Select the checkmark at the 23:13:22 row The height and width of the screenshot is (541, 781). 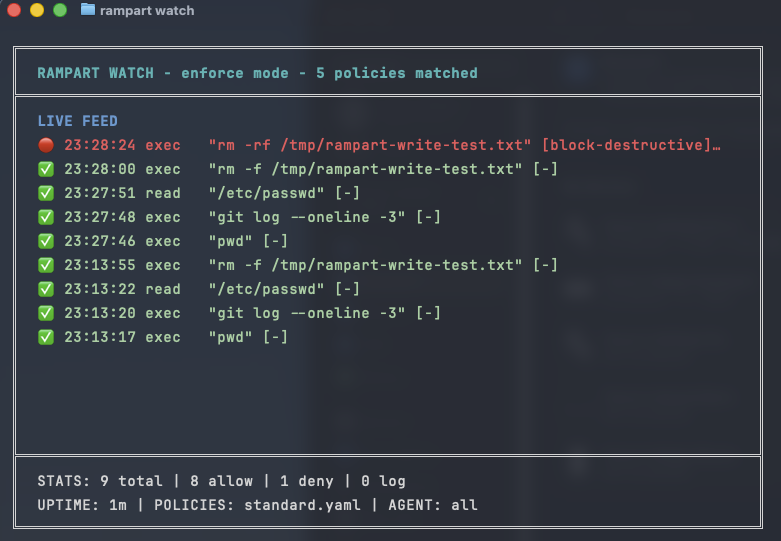45,289
